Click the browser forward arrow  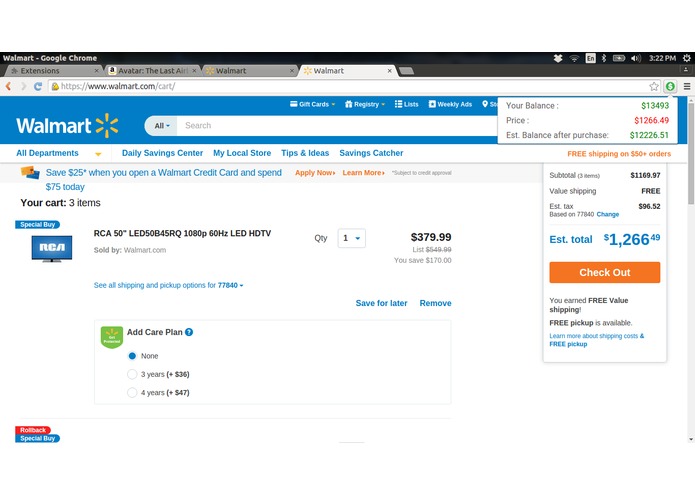(23, 86)
